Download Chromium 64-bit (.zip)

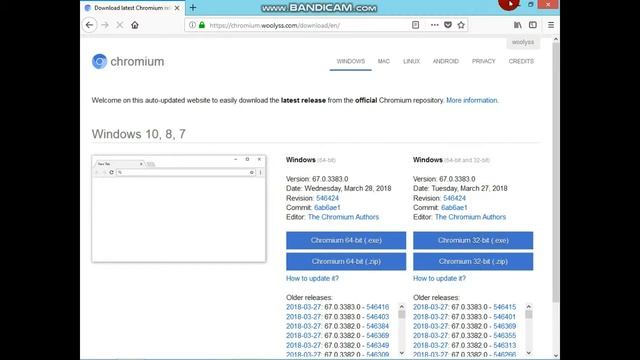[346, 262]
